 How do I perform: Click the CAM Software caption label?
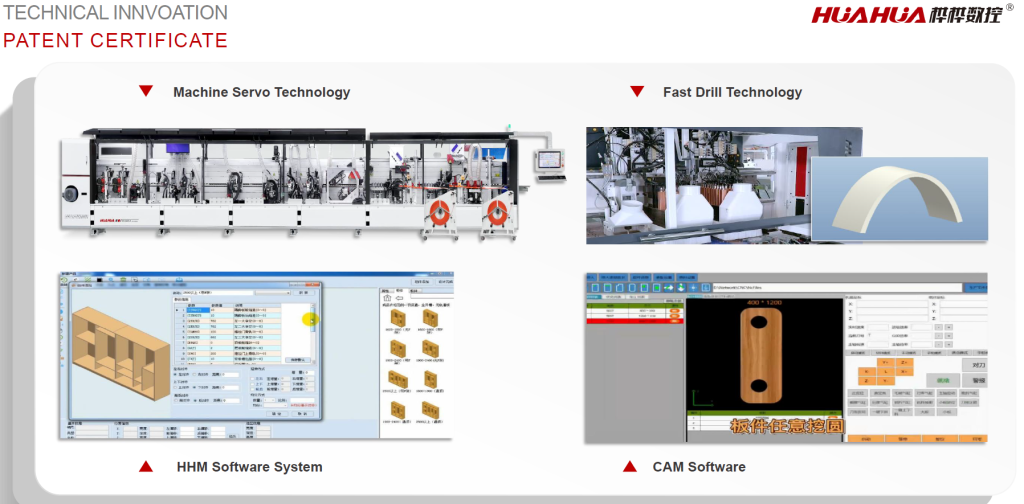coord(698,467)
